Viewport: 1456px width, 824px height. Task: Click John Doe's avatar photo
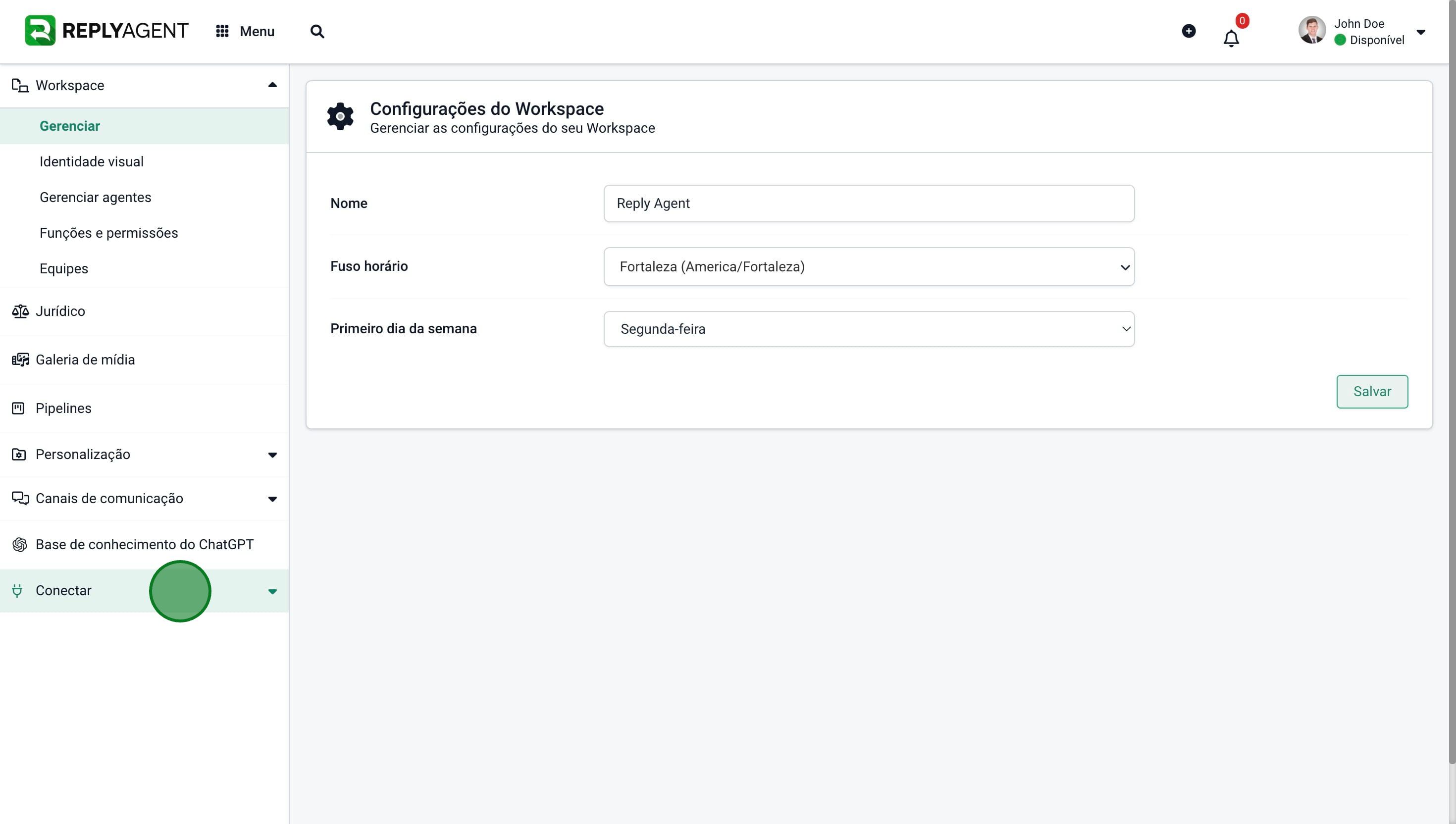coord(1312,30)
